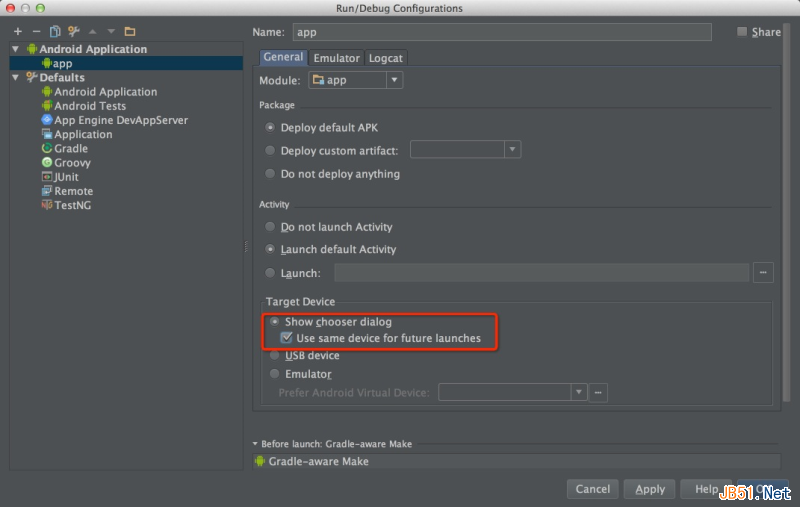Viewport: 800px width, 507px height.
Task: Select Deploy default APK radio
Action: pos(270,128)
